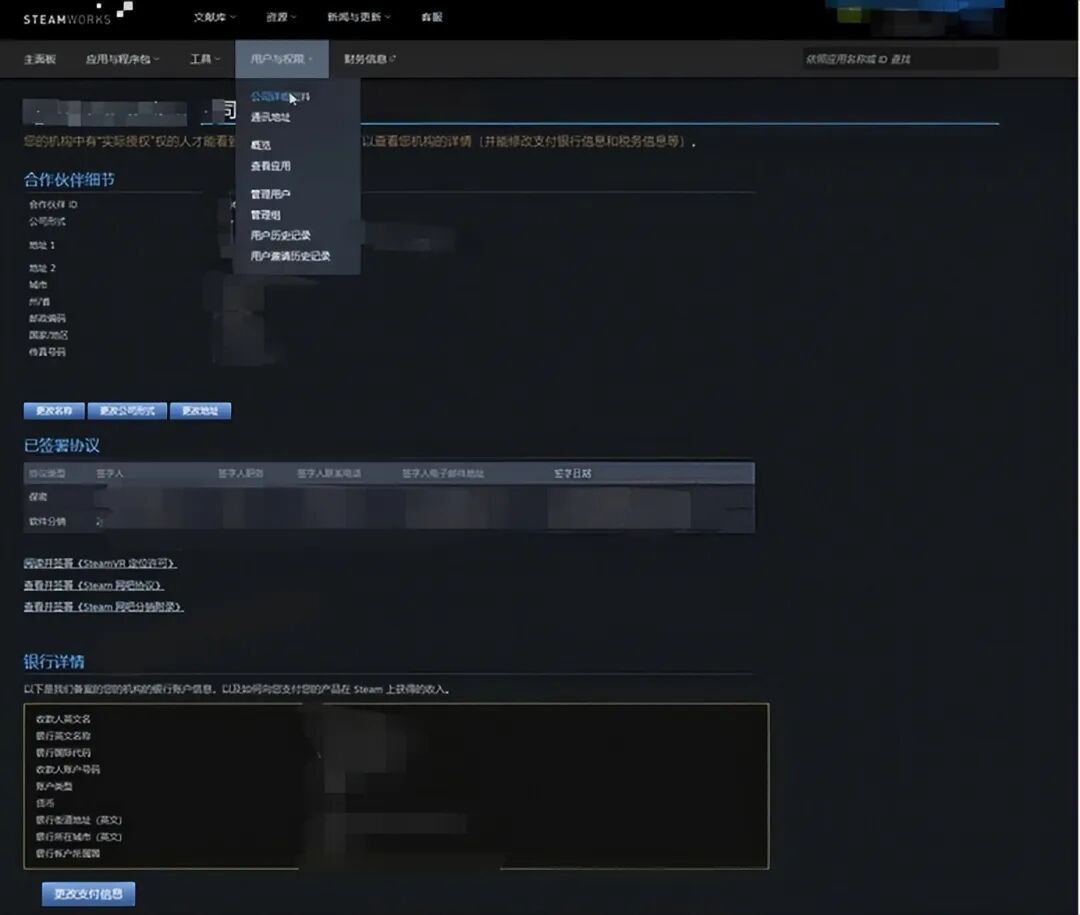
Task: Select first dropdown item under the cursor
Action: 280,96
